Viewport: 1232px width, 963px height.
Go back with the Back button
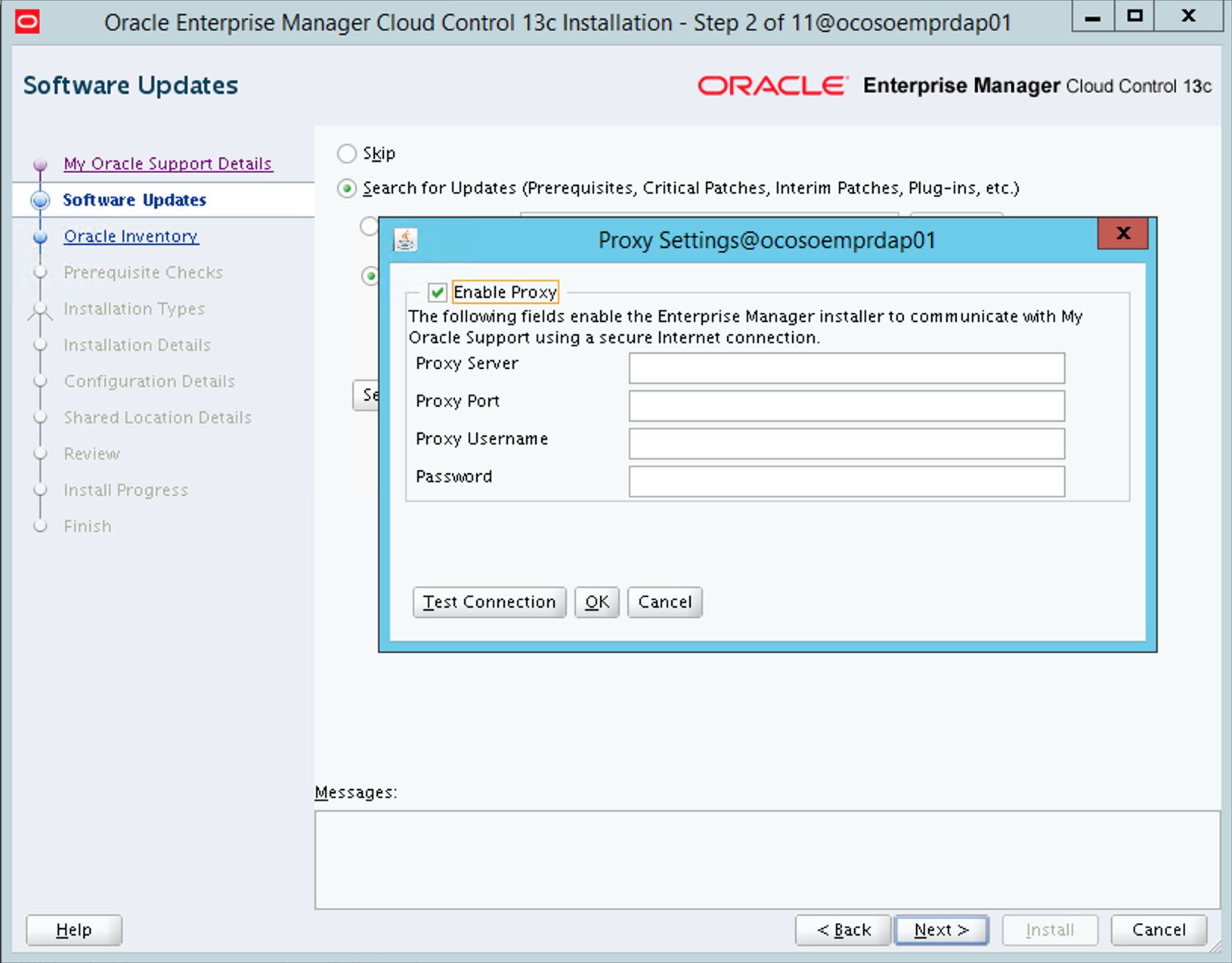[x=843, y=930]
